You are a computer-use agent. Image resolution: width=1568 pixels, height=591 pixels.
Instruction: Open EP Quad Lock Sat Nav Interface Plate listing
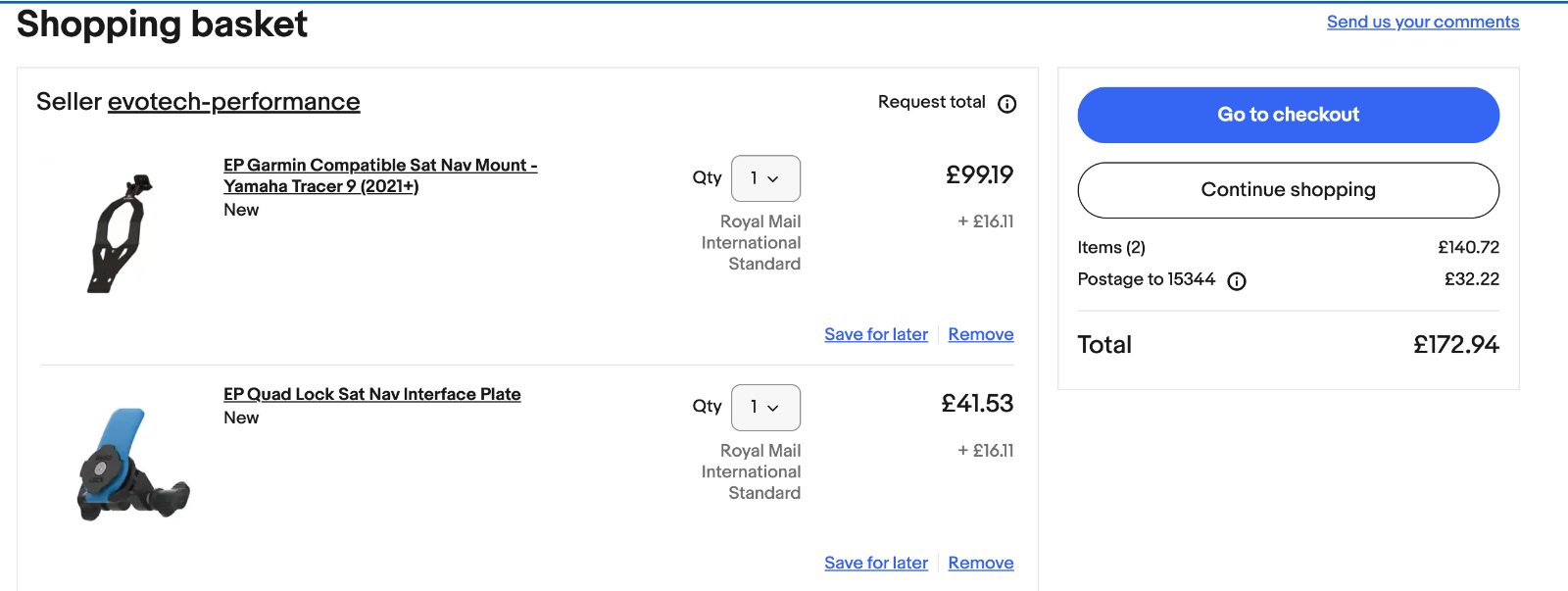(372, 394)
